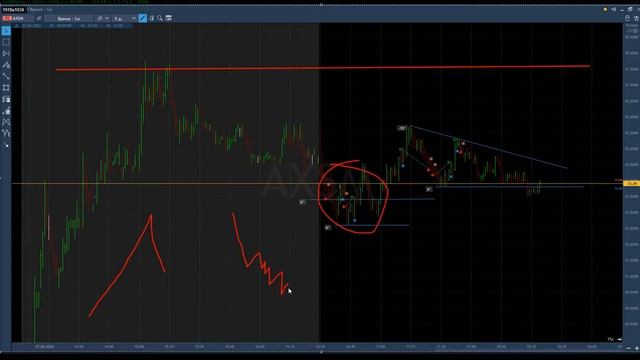
Task: Click the minus zoom-out button at bottom right
Action: [629, 348]
